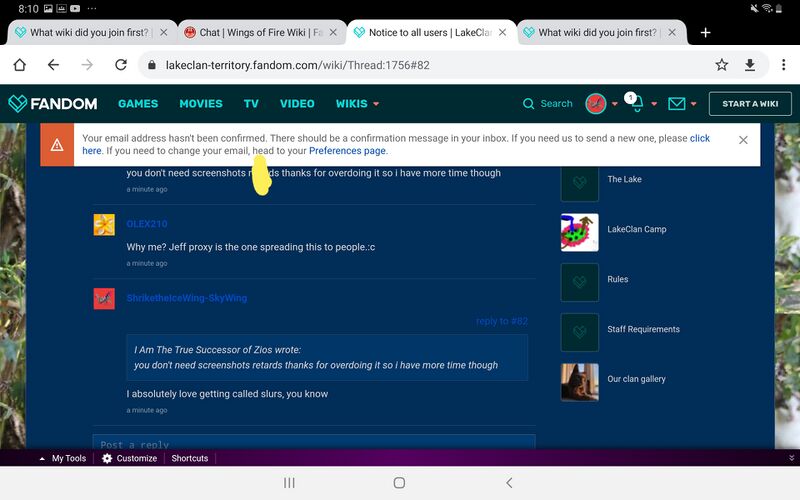This screenshot has width=800, height=500.
Task: Collapse the bottom toolbar with chevron
Action: coord(791,458)
